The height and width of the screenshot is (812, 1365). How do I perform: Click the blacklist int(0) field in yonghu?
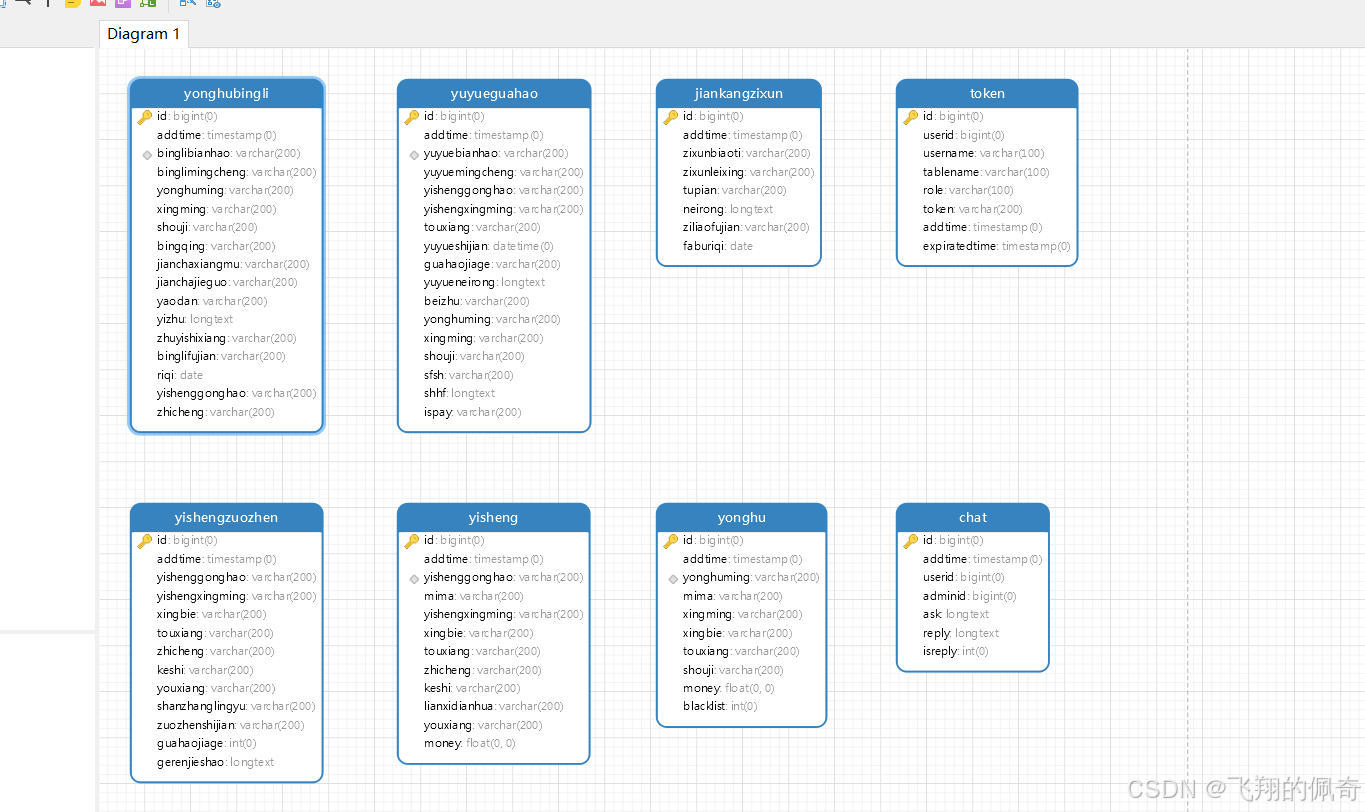pyautogui.click(x=720, y=707)
